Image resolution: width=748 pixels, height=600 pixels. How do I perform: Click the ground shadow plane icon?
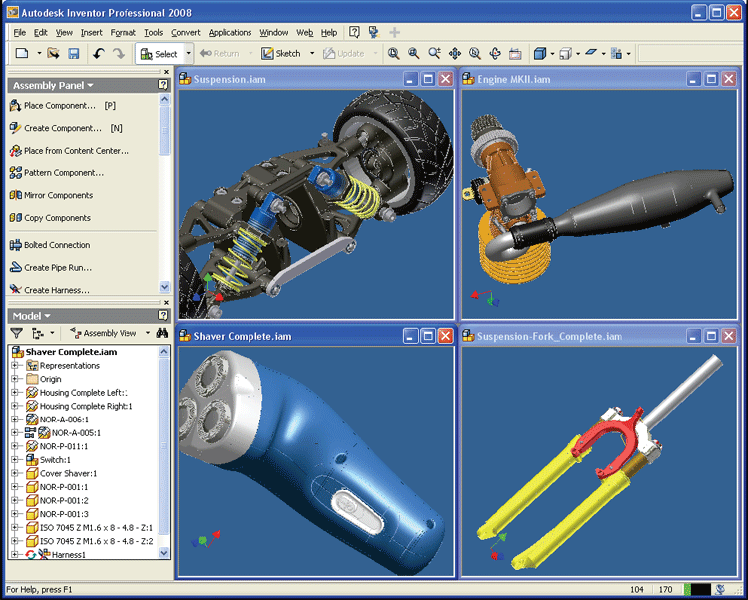[591, 52]
